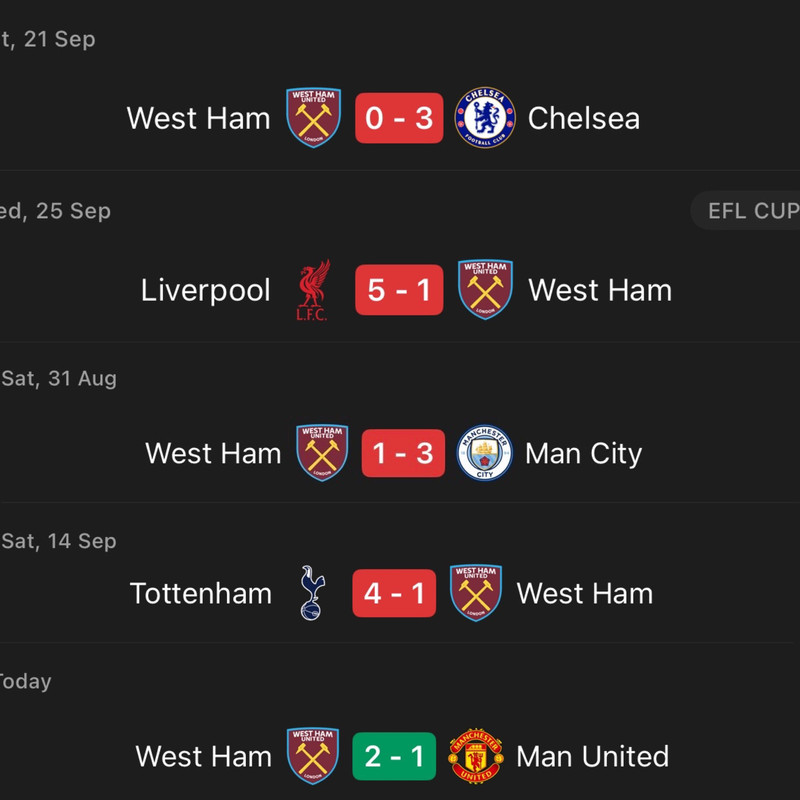Tap the Chelsea team name
Screen dimensions: 800x800
pyautogui.click(x=584, y=118)
